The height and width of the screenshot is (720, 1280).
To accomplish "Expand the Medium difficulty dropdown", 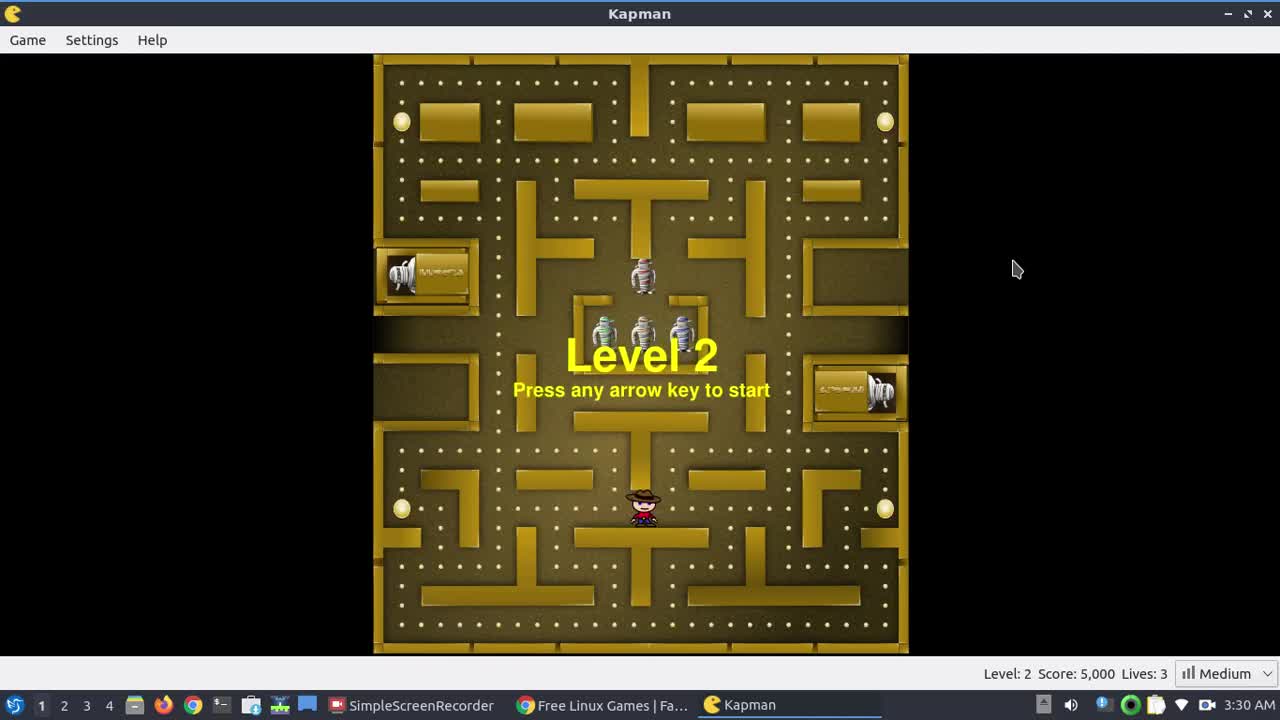I will [1226, 674].
